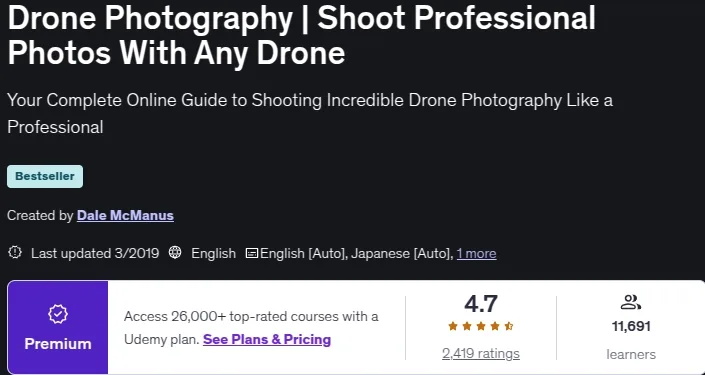The height and width of the screenshot is (375, 705).
Task: Click the course language 'English' text
Action: coord(213,253)
